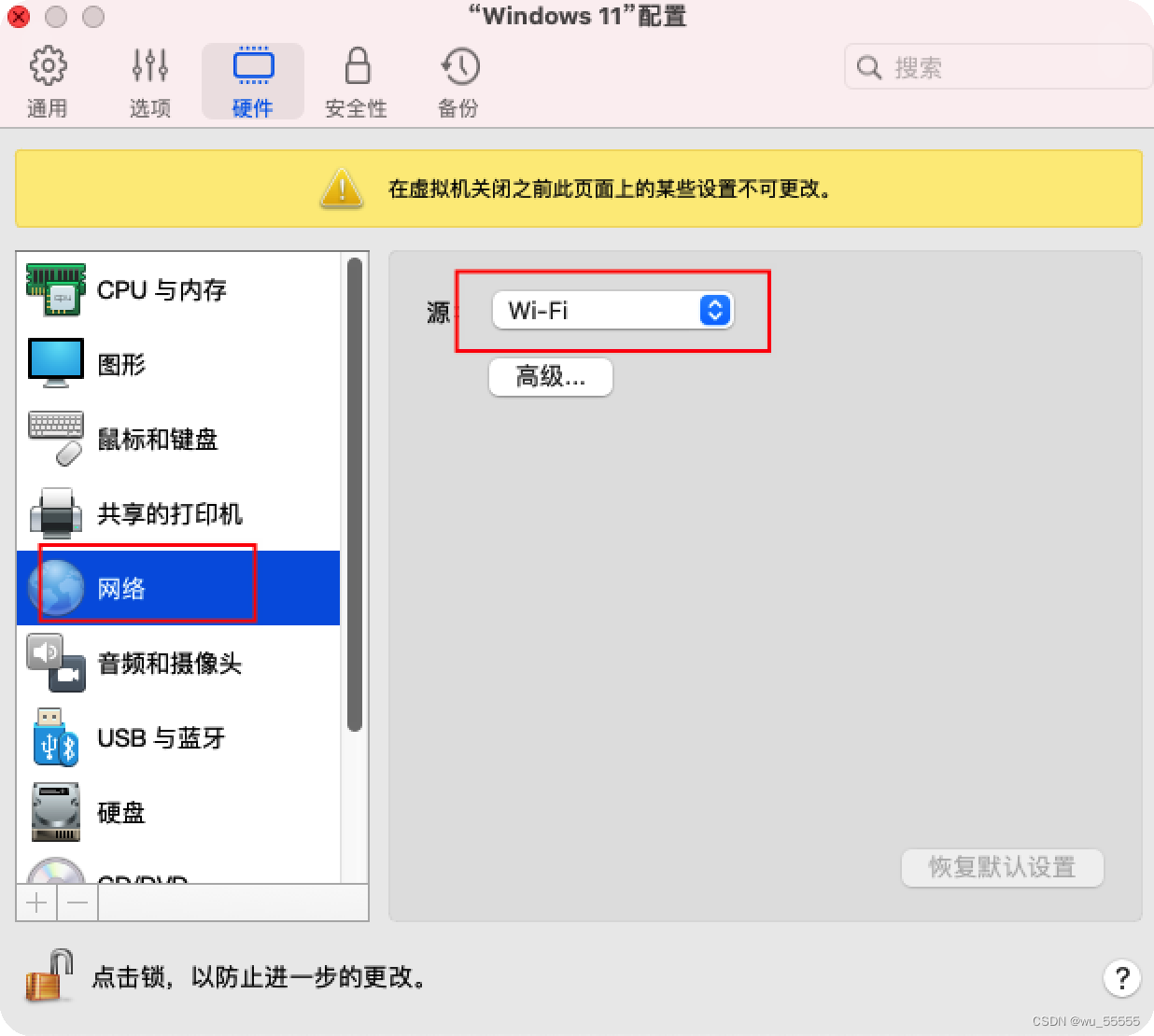The width and height of the screenshot is (1154, 1036).
Task: Select the 音频和摄像头 speaker icon
Action: tap(56, 663)
